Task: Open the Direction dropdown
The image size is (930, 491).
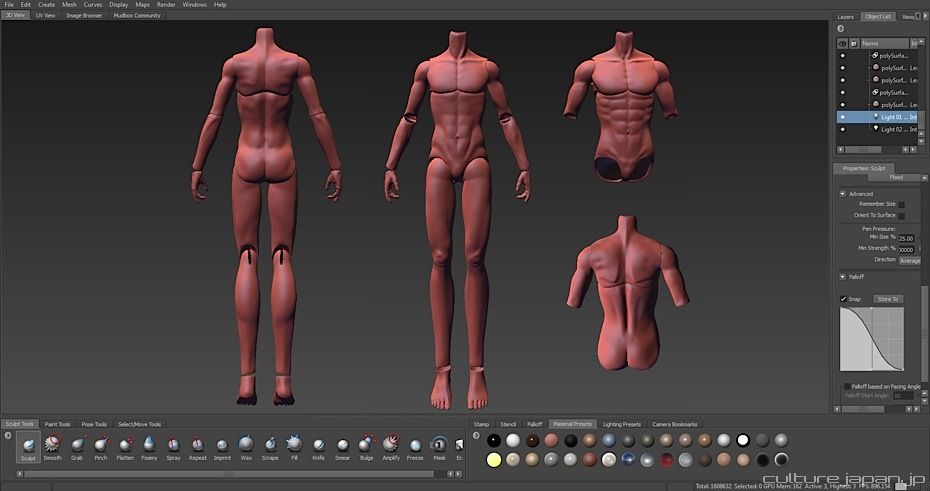Action: [x=909, y=260]
